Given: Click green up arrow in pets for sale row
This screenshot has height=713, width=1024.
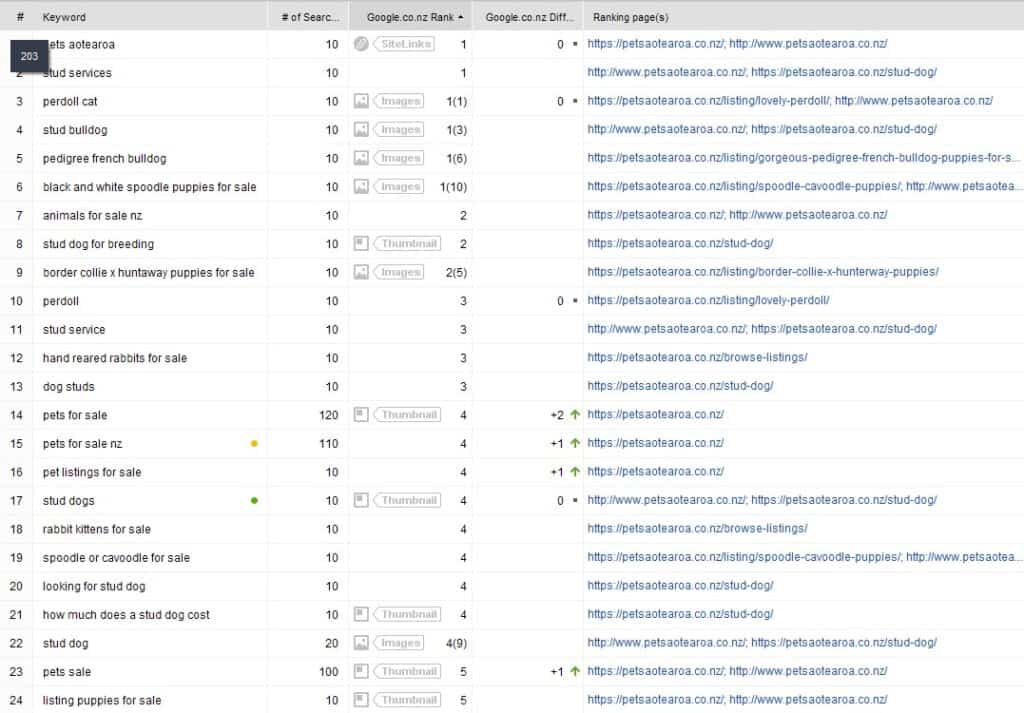Looking at the screenshot, I should tap(575, 415).
